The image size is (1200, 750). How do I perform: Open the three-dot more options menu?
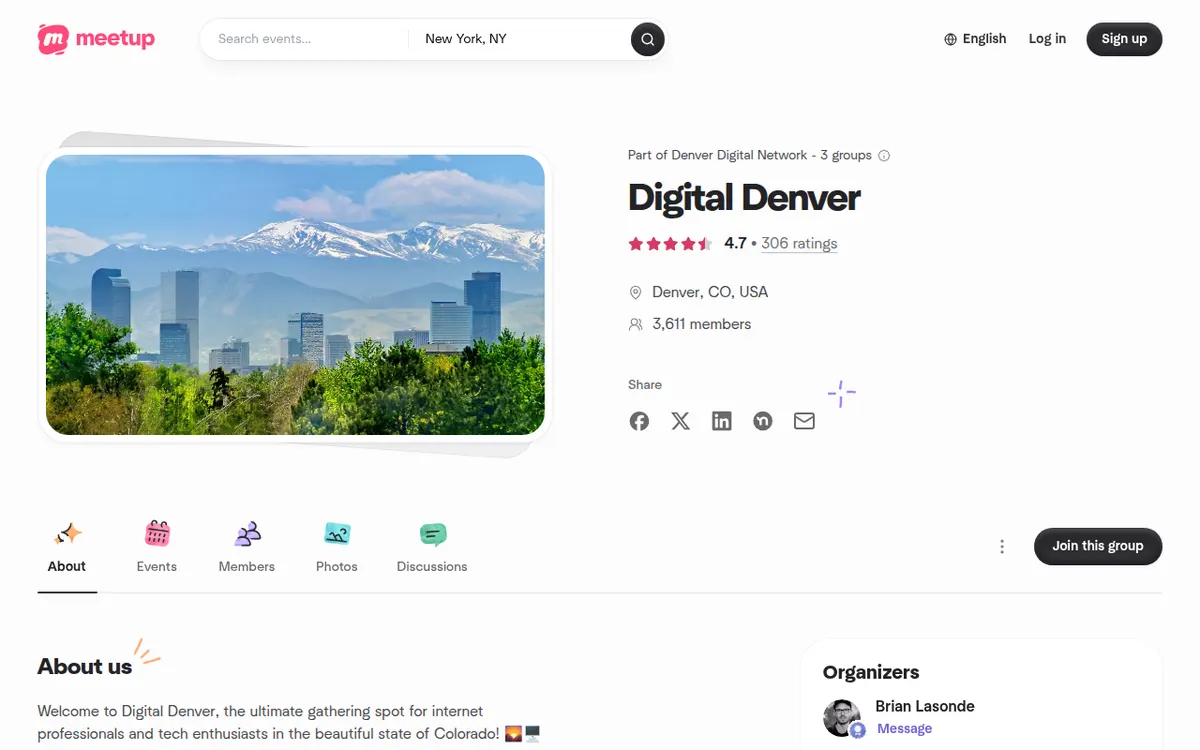click(x=1002, y=546)
